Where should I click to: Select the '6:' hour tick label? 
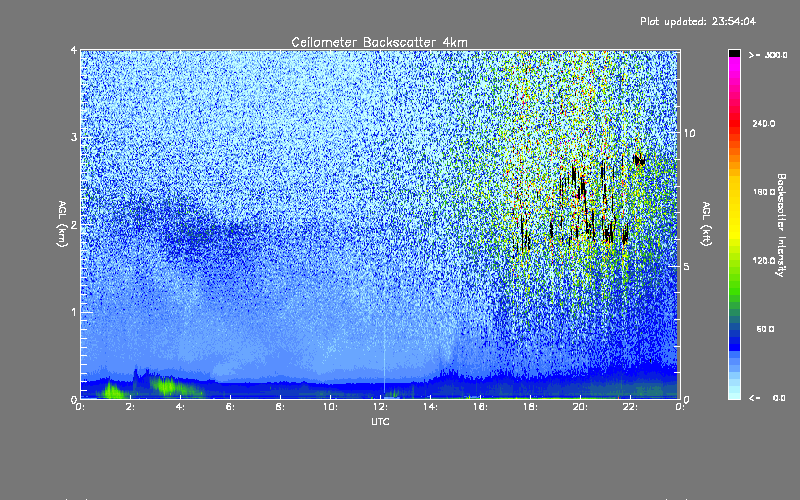(x=231, y=407)
